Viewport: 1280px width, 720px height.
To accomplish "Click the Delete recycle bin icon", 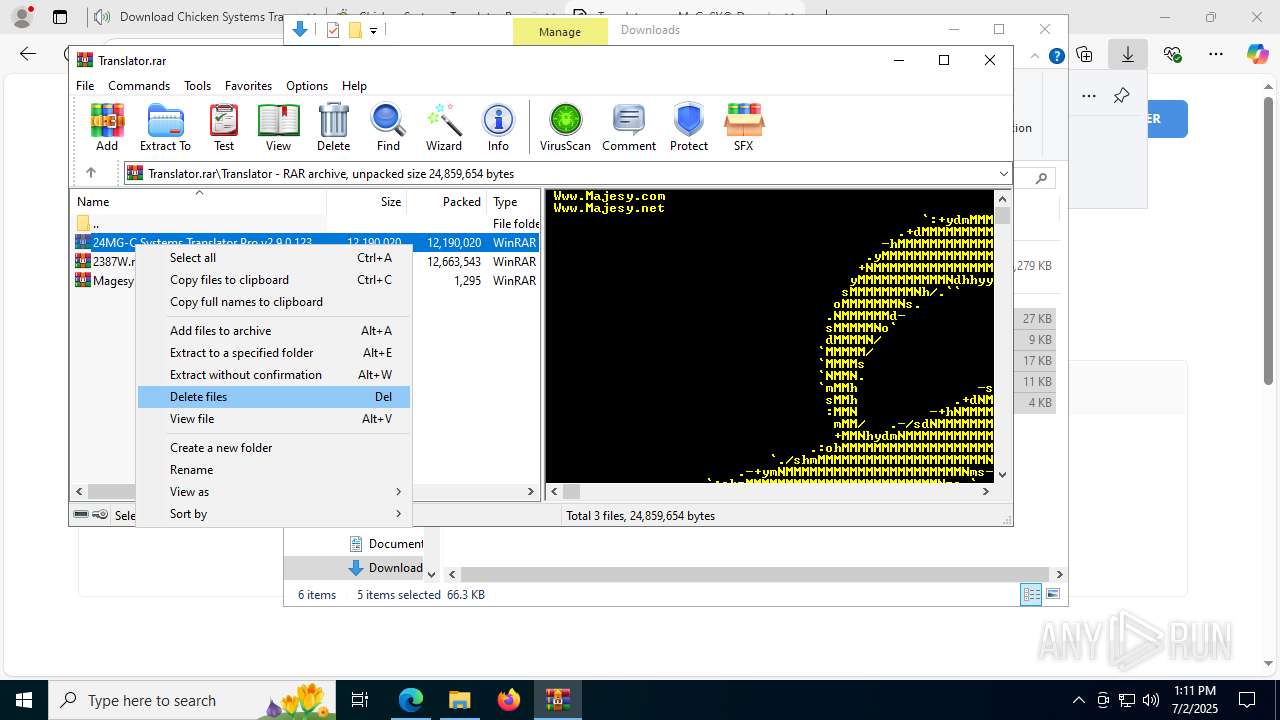I will (333, 127).
